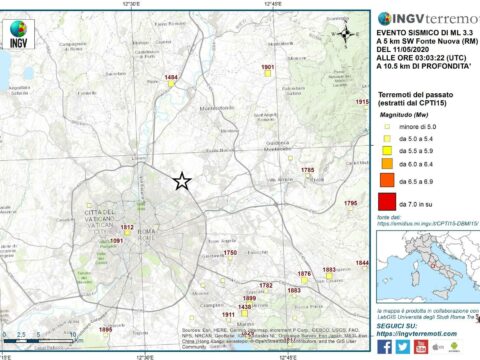The width and height of the screenshot is (480, 360).
Task: Click the Italy inset locator map
Action: (x=428, y=267)
